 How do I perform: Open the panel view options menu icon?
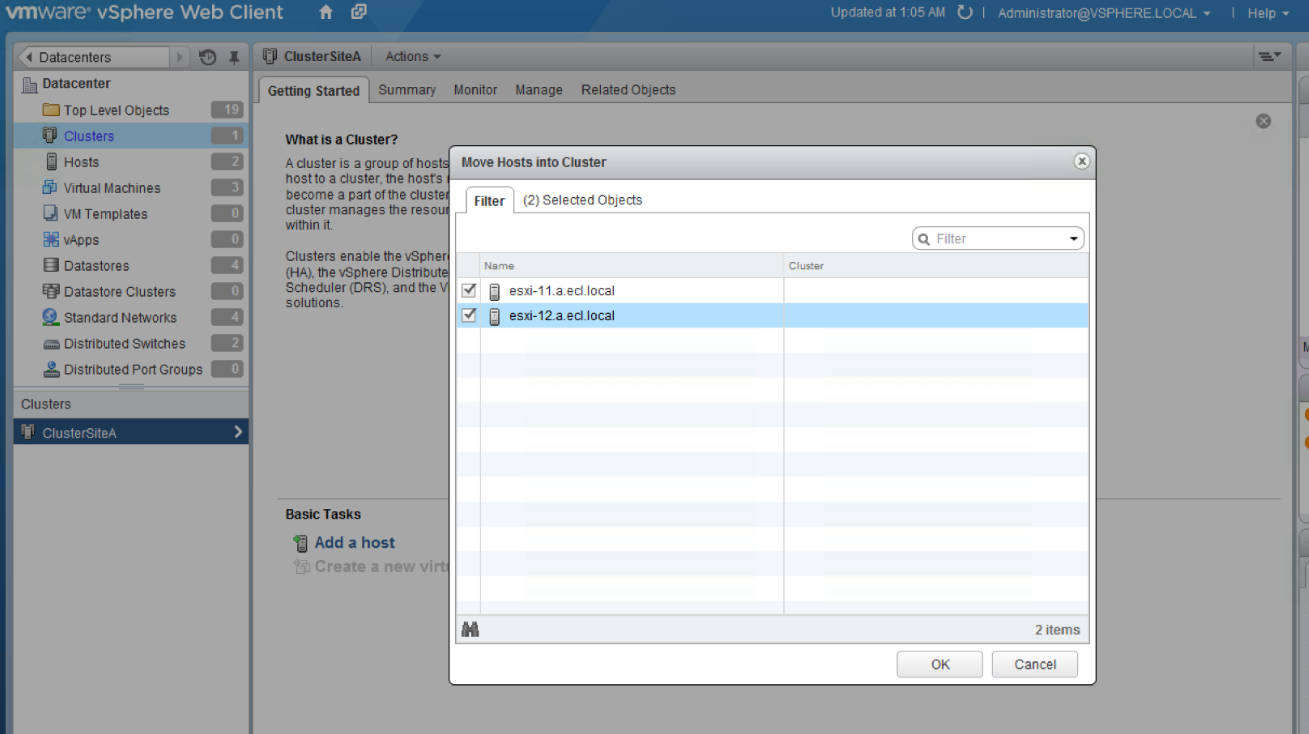coord(1270,57)
